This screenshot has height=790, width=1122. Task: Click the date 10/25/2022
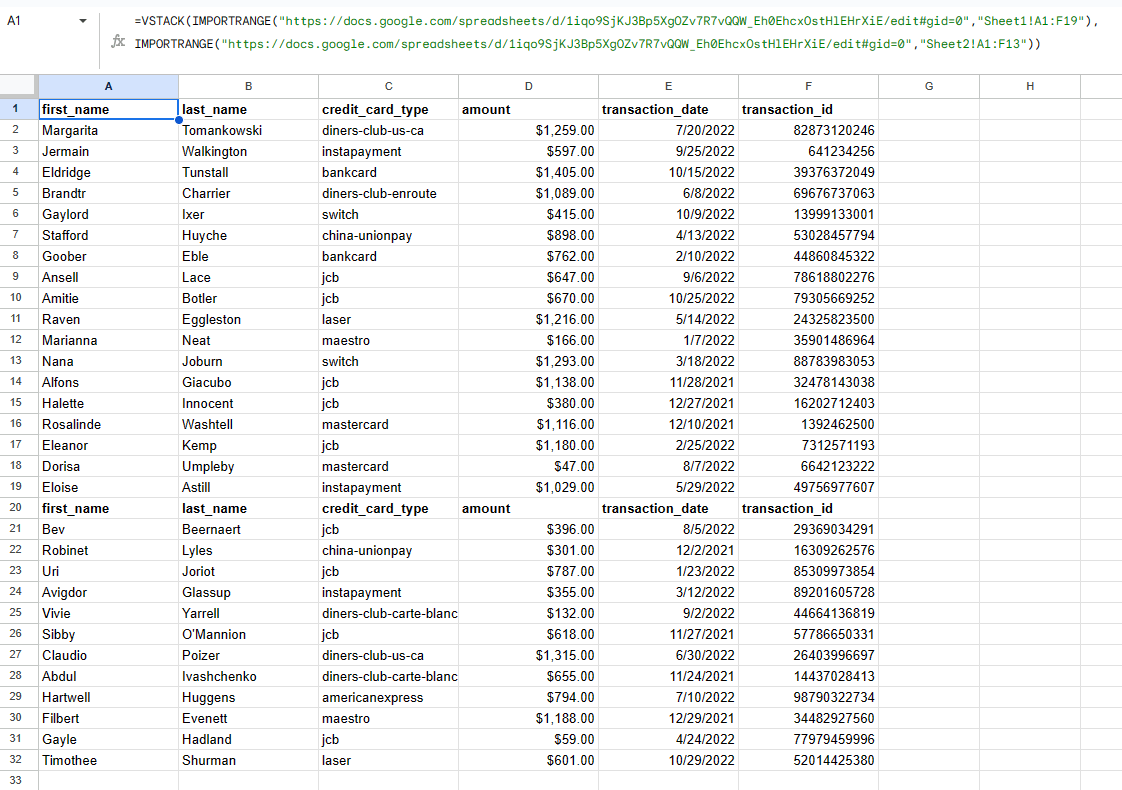(668, 298)
